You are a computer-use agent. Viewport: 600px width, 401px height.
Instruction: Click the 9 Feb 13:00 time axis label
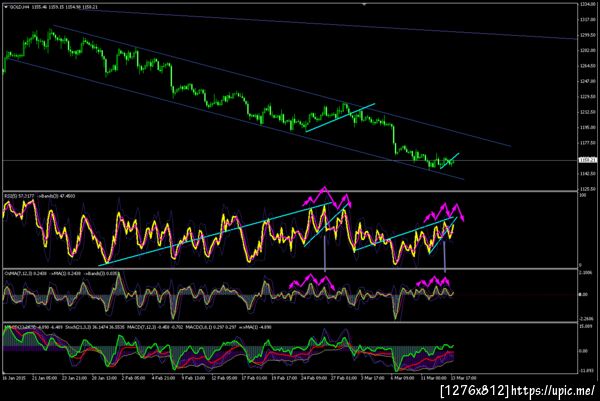pos(193,378)
